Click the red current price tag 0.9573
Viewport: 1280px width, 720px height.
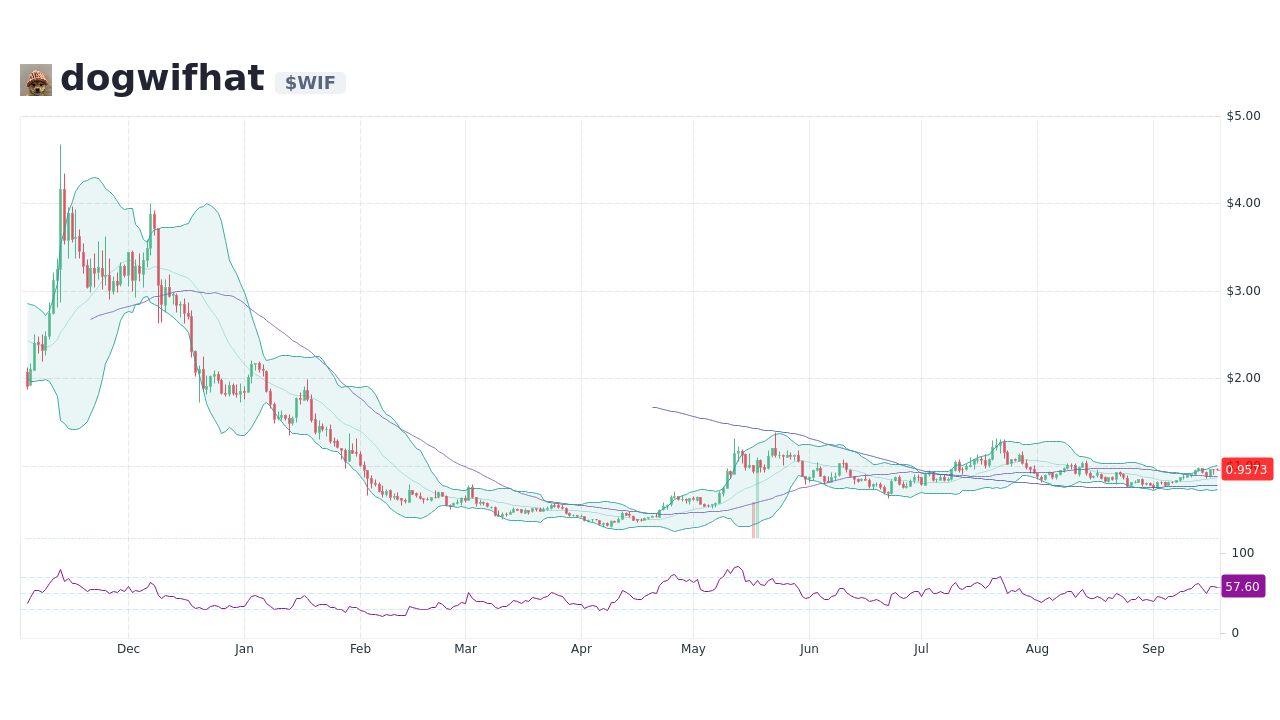(x=1246, y=469)
